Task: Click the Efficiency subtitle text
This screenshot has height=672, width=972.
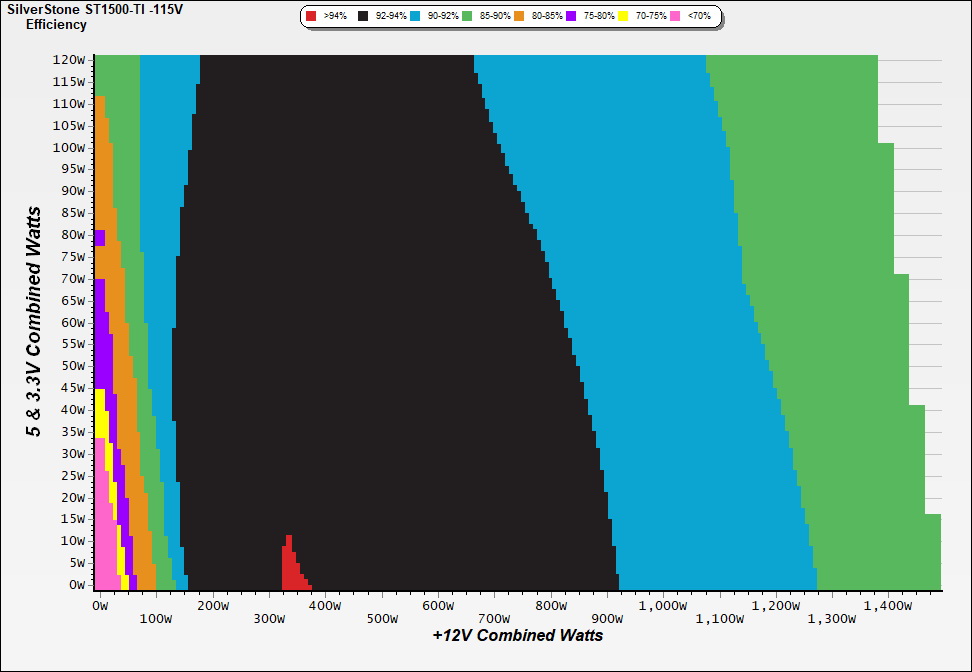Action: pyautogui.click(x=56, y=24)
